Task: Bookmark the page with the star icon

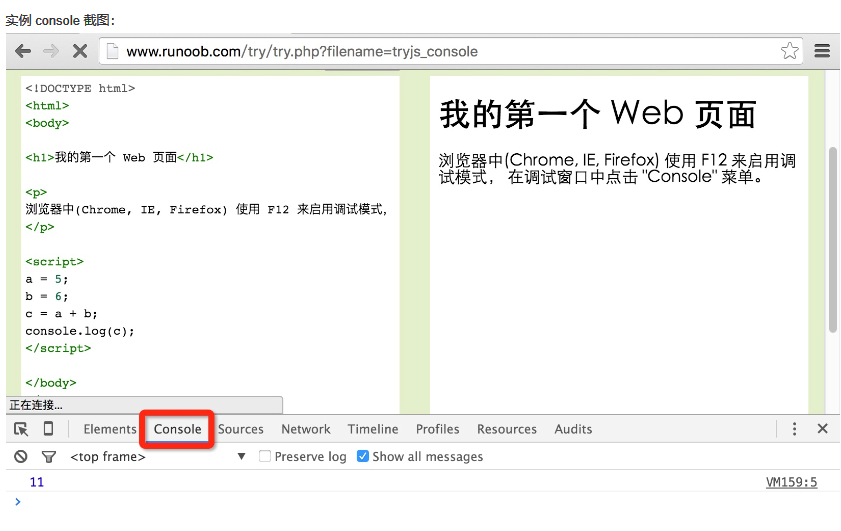Action: [x=790, y=51]
